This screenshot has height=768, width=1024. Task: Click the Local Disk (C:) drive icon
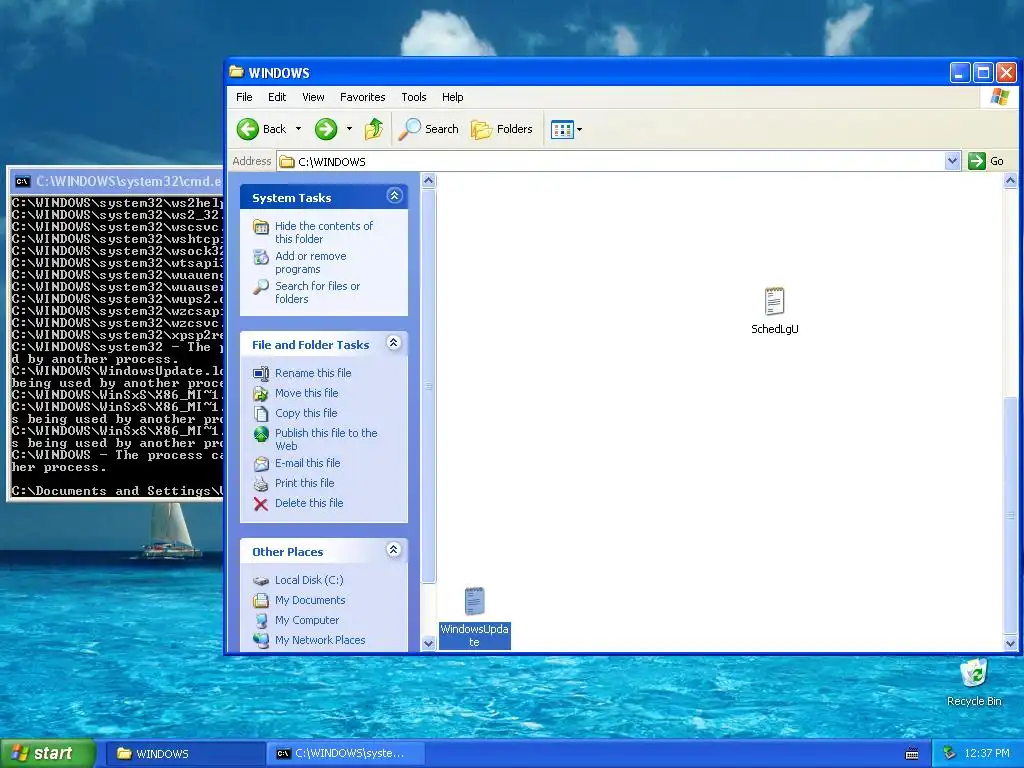pos(261,581)
